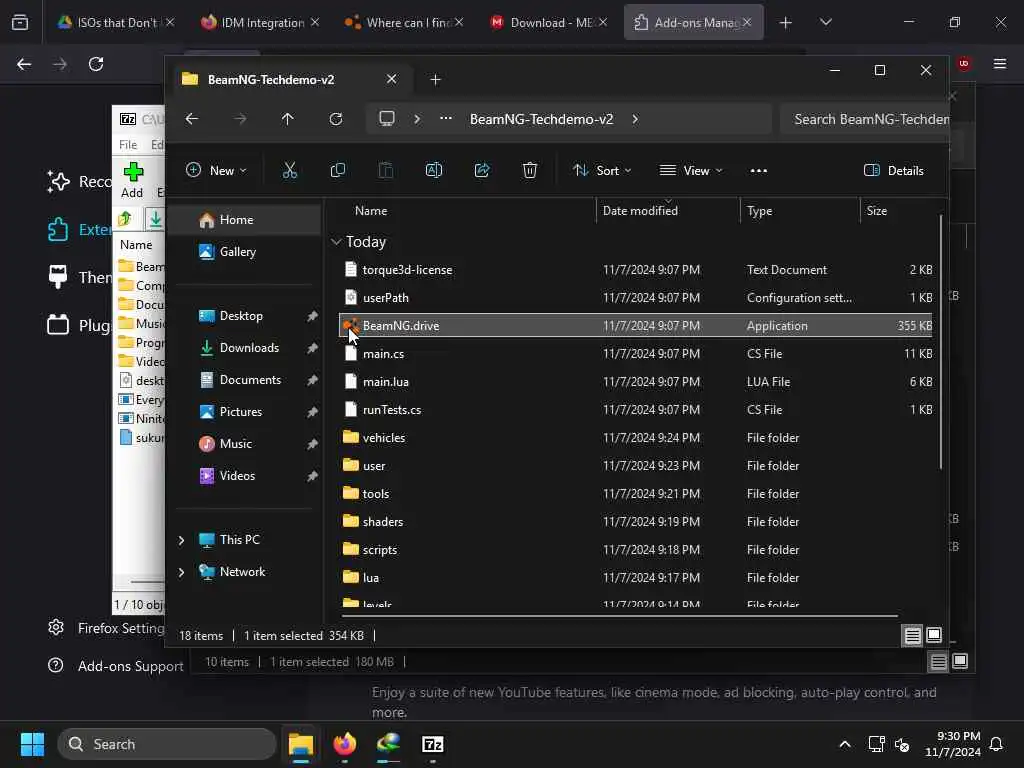Open File Explorer from the taskbar
Image resolution: width=1024 pixels, height=768 pixels.
coord(301,744)
